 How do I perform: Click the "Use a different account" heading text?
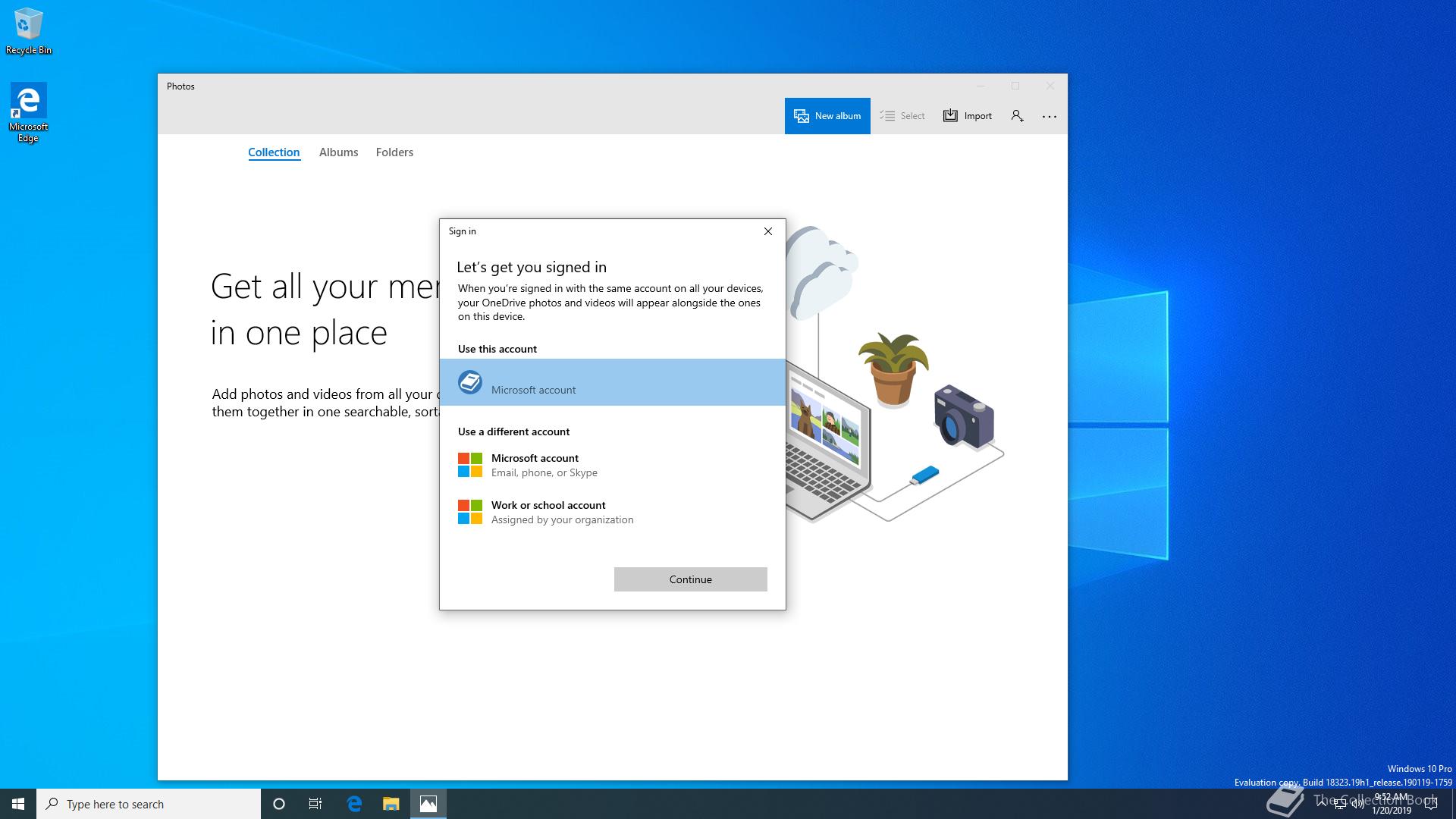(513, 431)
